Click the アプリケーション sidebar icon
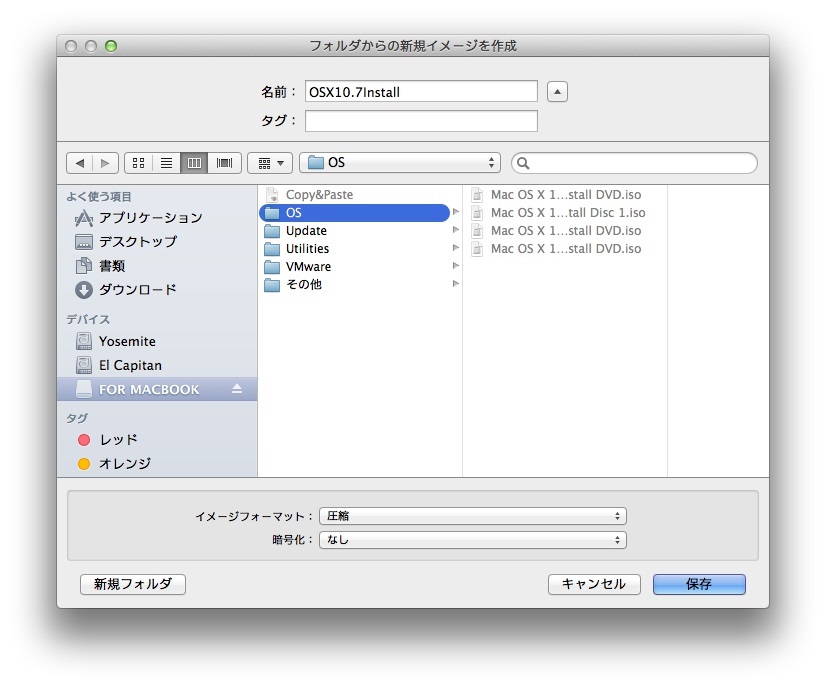The height and width of the screenshot is (687, 826). coord(84,218)
